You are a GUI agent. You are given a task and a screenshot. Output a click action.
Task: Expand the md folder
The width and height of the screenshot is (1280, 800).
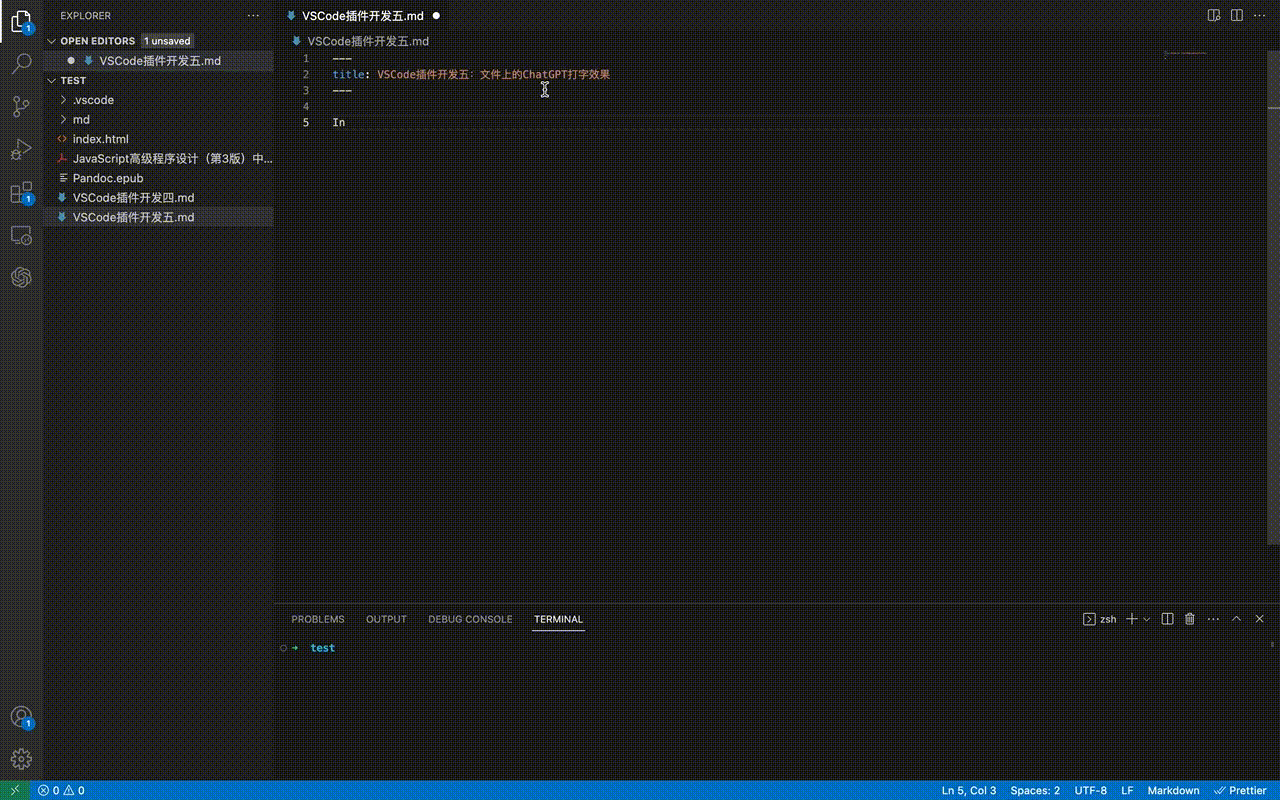pos(64,119)
